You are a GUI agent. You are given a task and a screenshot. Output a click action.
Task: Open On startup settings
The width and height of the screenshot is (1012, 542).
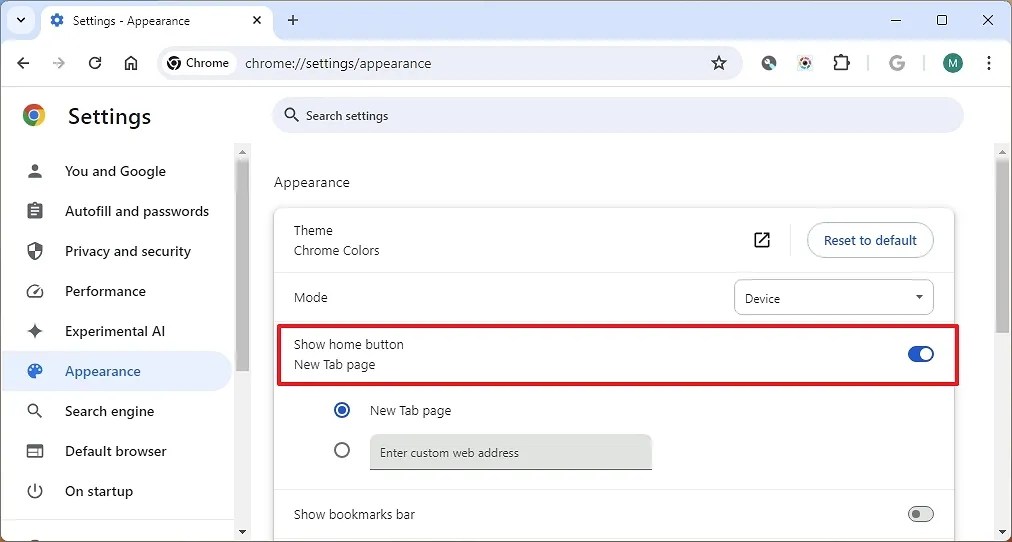[x=117, y=492]
